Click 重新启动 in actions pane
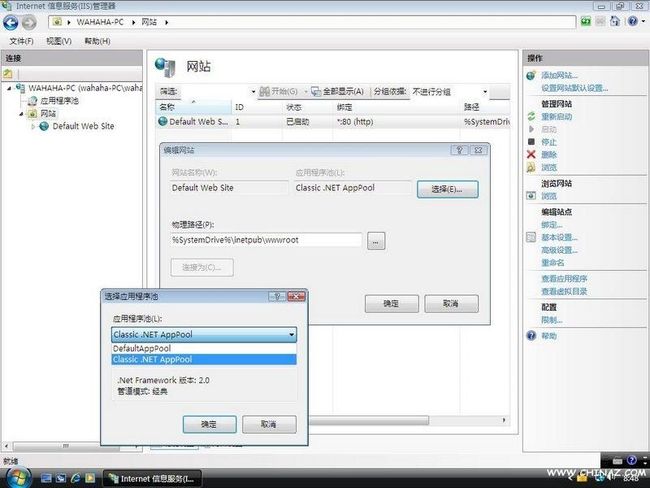Image resolution: width=650 pixels, height=488 pixels. pyautogui.click(x=556, y=117)
